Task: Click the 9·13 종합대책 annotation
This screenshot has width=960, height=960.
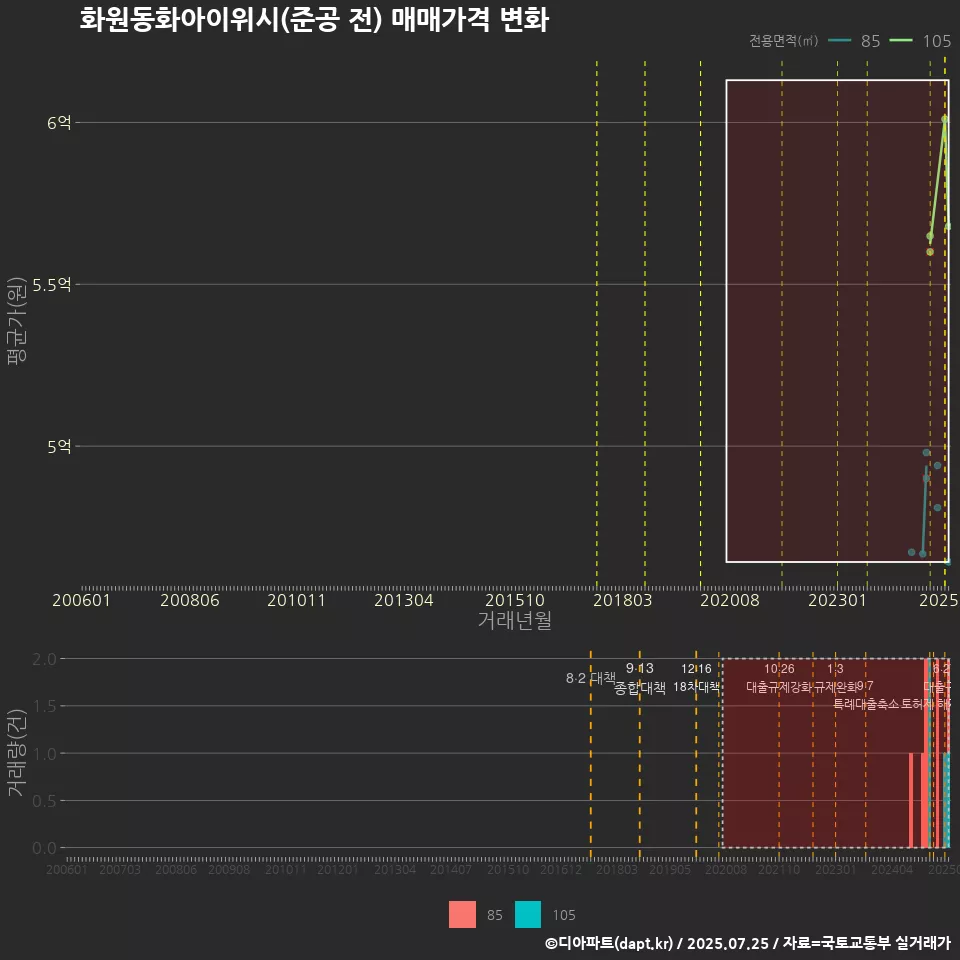Action: point(640,678)
